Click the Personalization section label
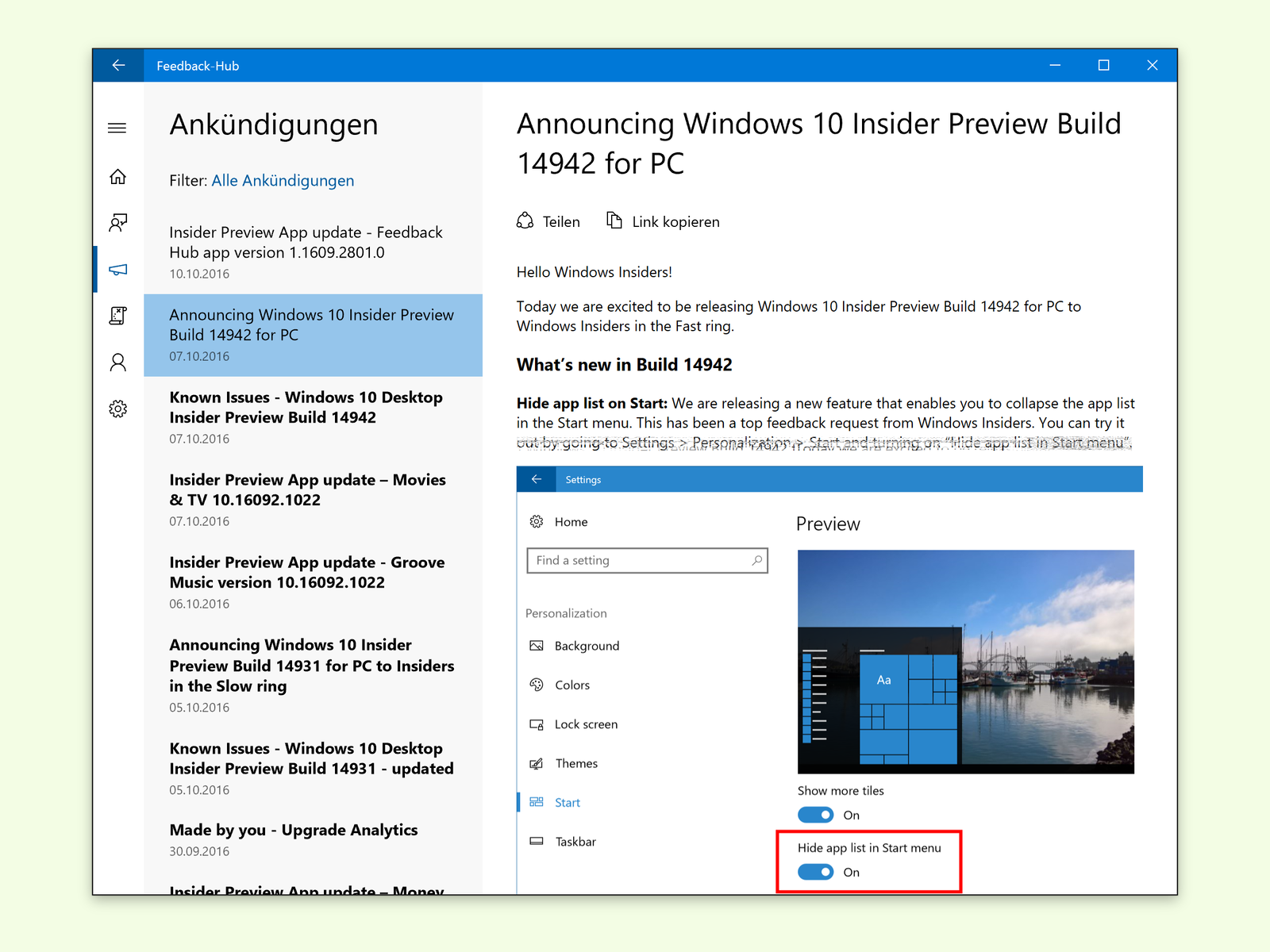This screenshot has height=952, width=1270. (566, 613)
